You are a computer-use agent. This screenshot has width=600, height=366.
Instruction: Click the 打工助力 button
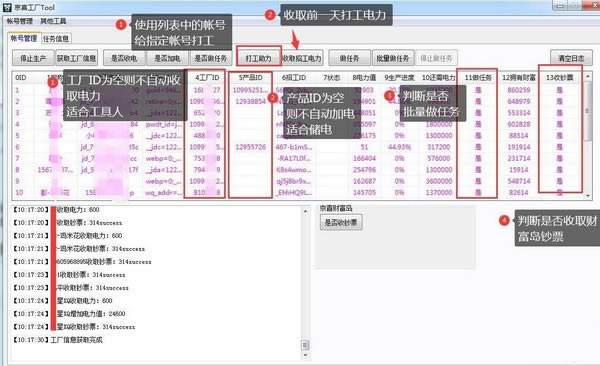pyautogui.click(x=259, y=58)
